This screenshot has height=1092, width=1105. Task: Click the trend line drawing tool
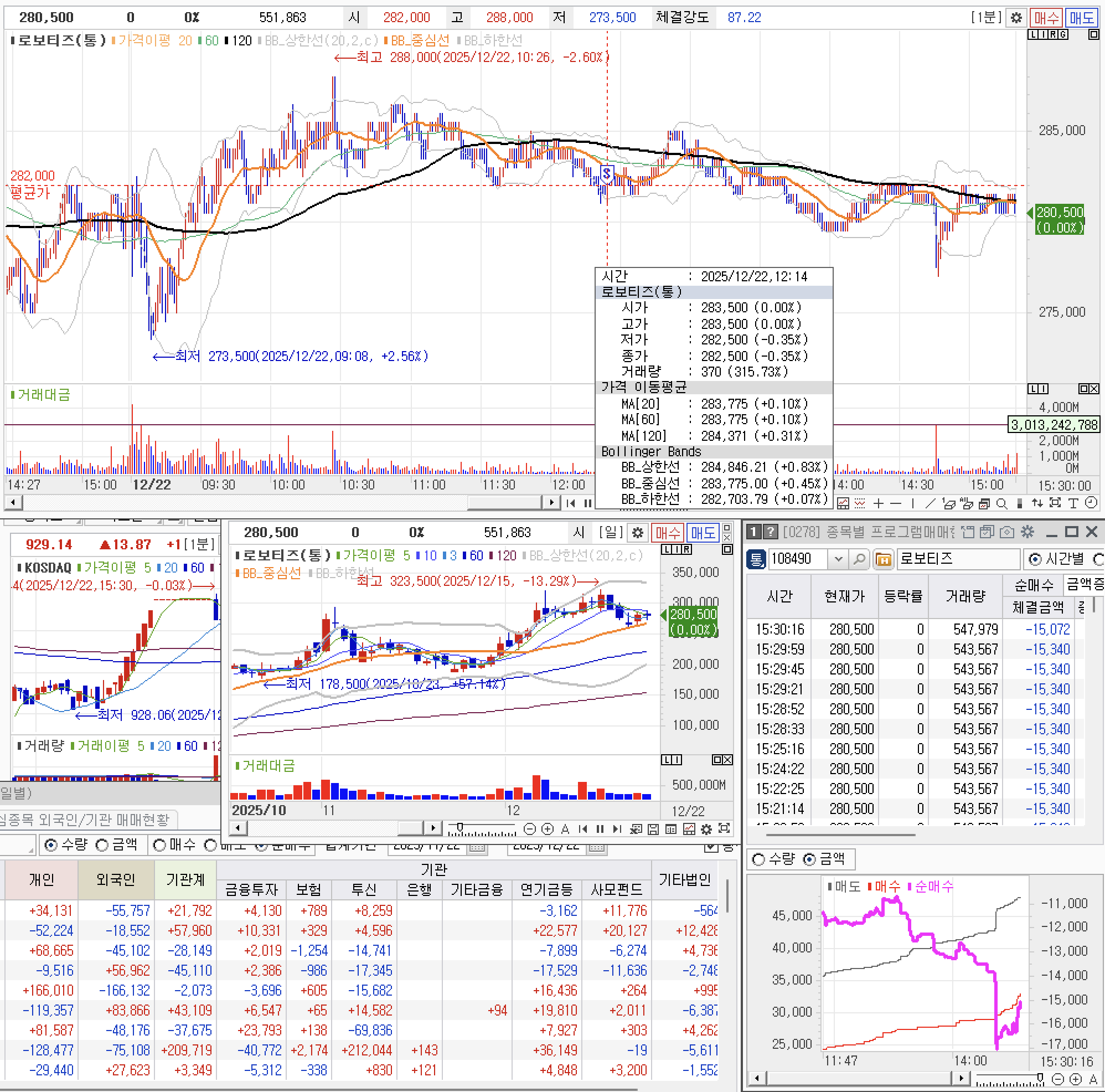[931, 503]
